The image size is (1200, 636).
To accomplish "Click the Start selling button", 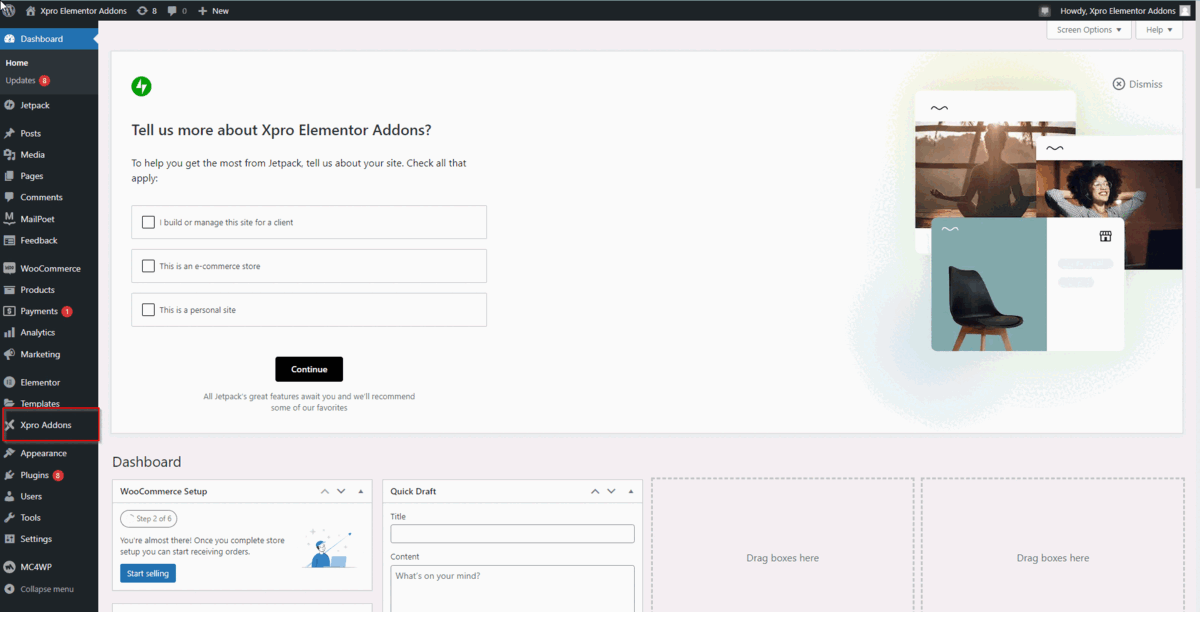I will click(x=148, y=573).
